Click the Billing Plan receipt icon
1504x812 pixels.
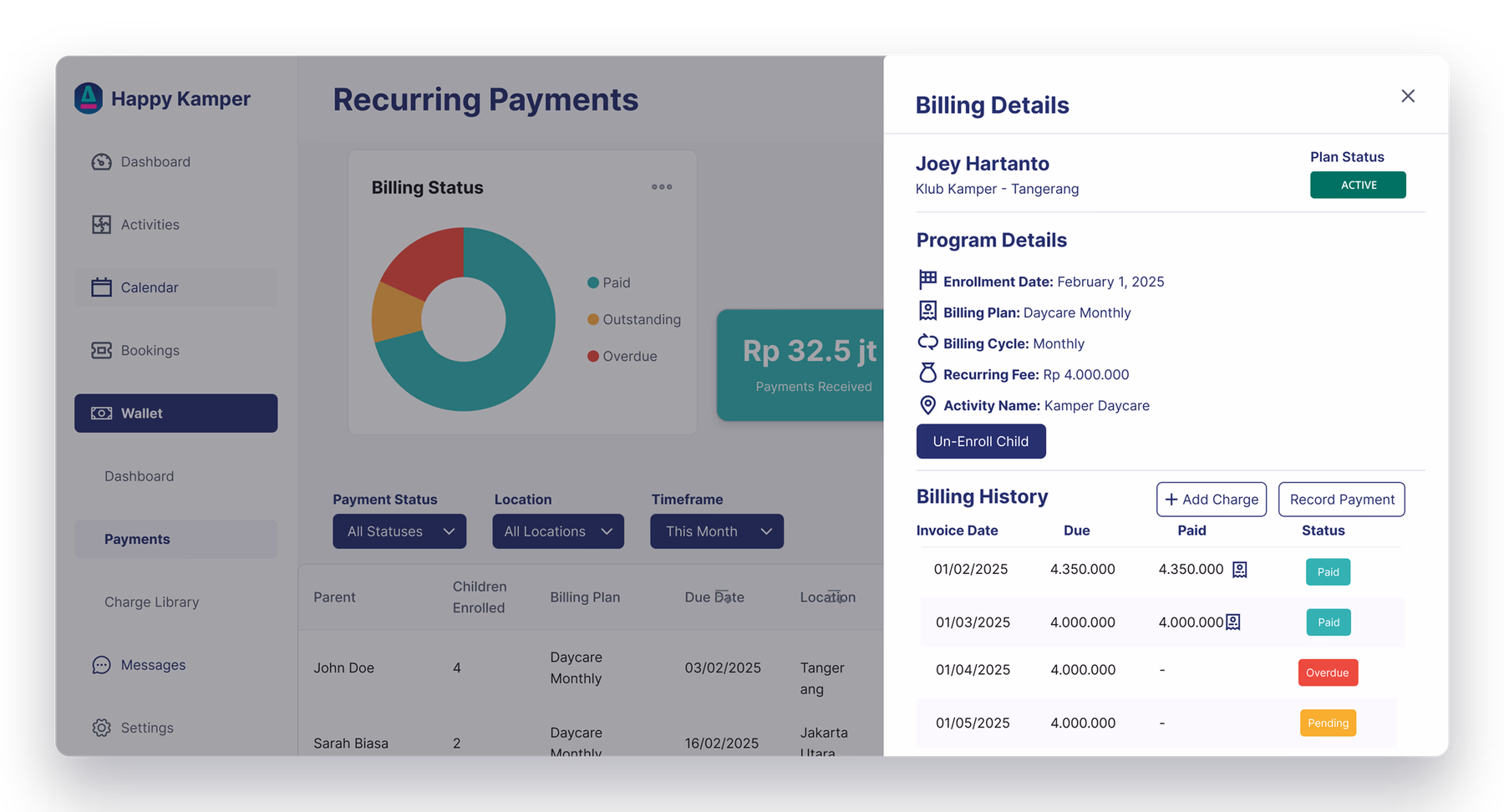927,311
